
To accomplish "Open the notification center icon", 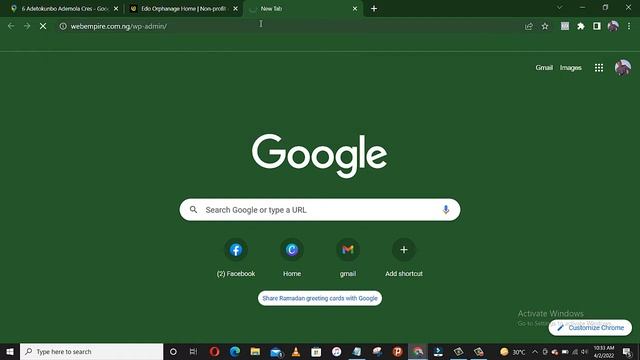I will click(x=627, y=351).
